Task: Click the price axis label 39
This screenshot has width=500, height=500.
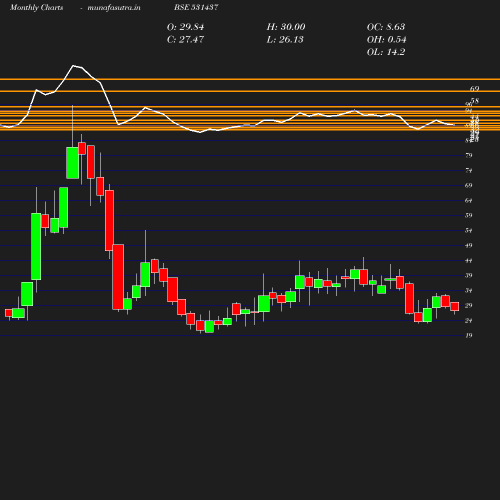Action: tap(469, 275)
